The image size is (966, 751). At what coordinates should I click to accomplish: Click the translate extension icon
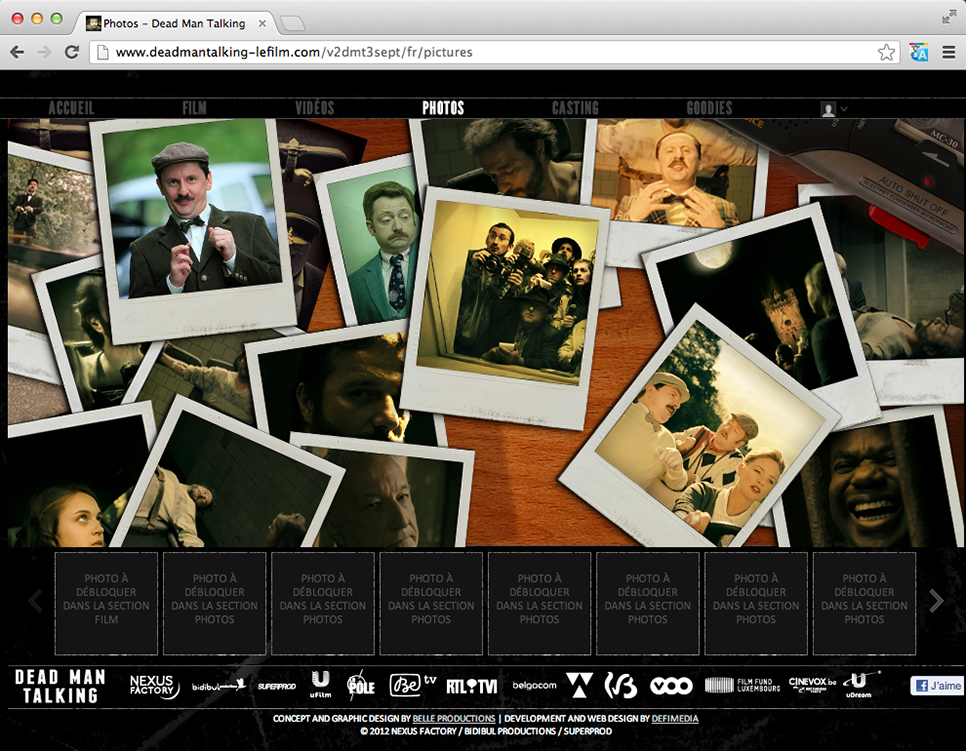918,53
